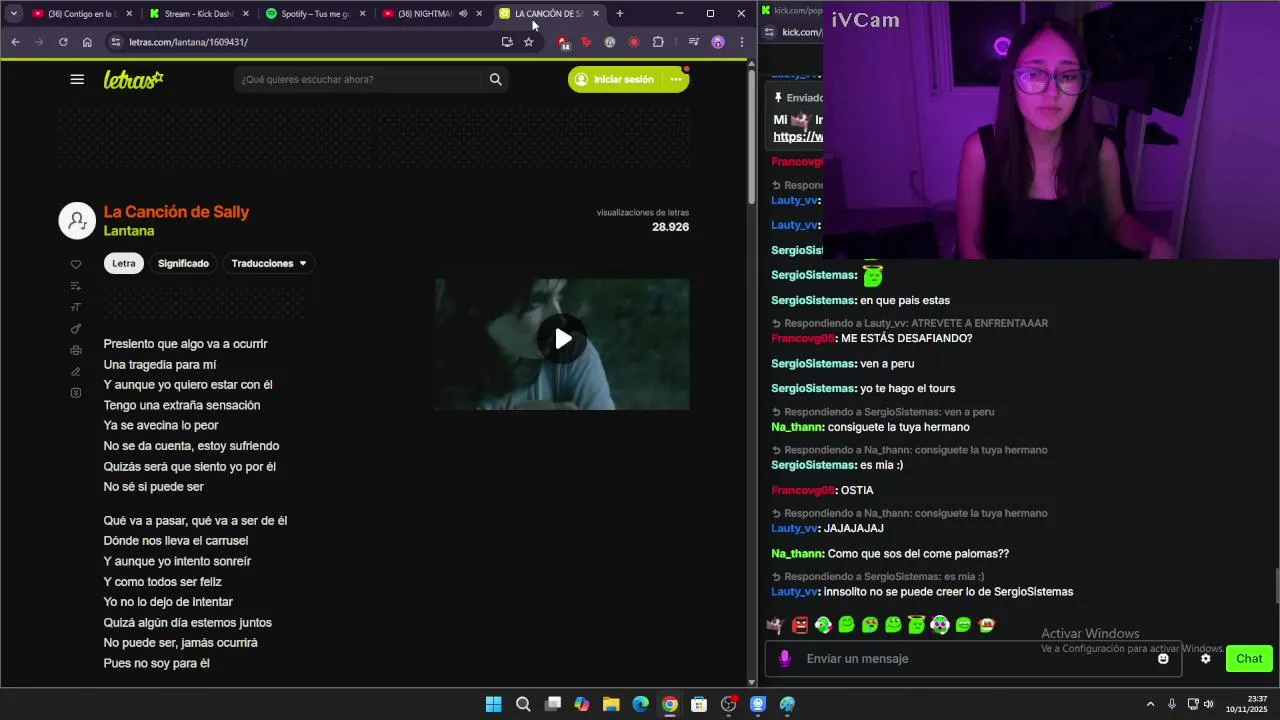This screenshot has height=720, width=1280.
Task: Go back to the previous page
Action: [x=15, y=42]
